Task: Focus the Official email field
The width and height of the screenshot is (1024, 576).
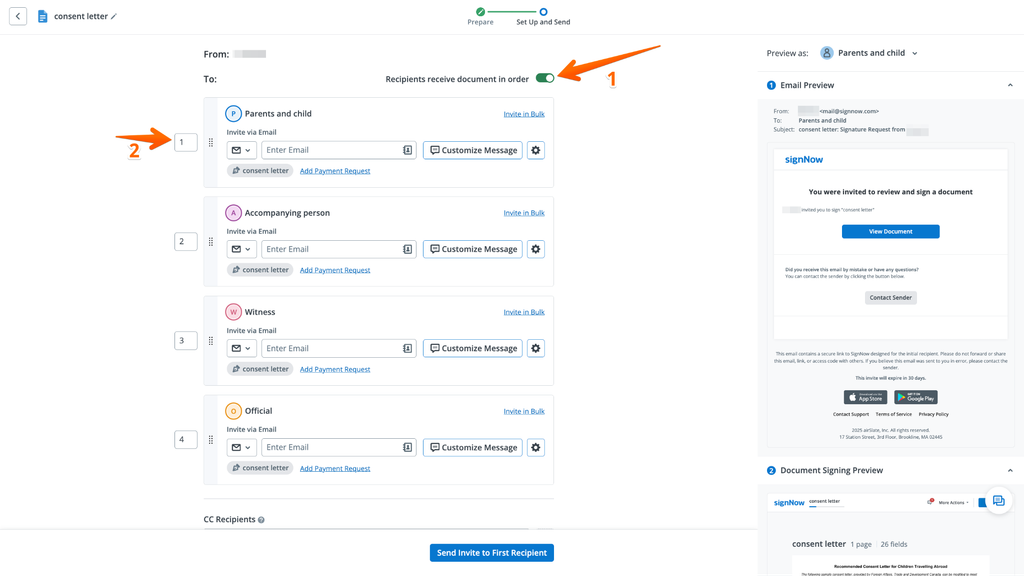Action: click(339, 447)
